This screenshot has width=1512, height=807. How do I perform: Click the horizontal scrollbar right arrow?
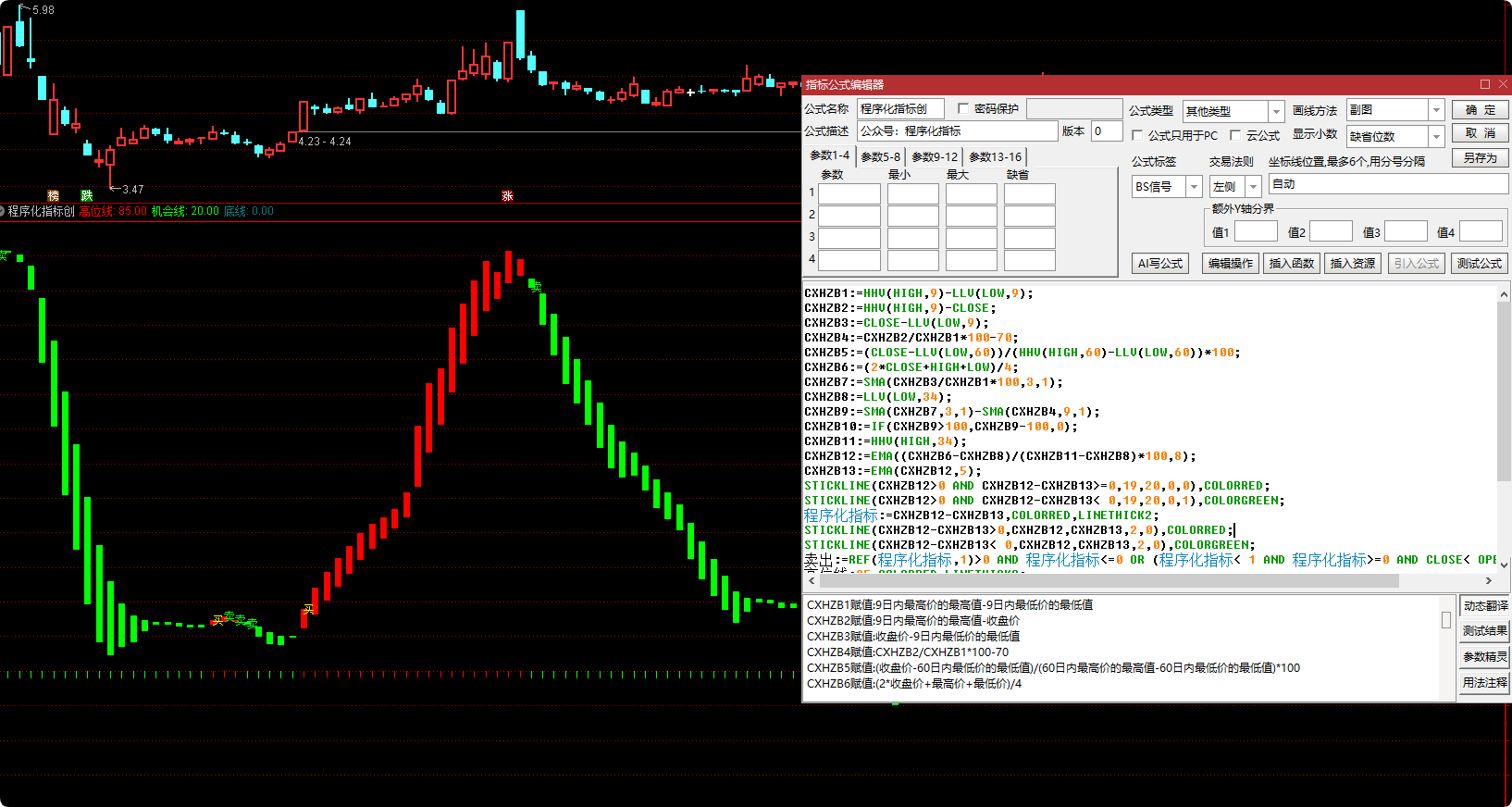point(1489,581)
